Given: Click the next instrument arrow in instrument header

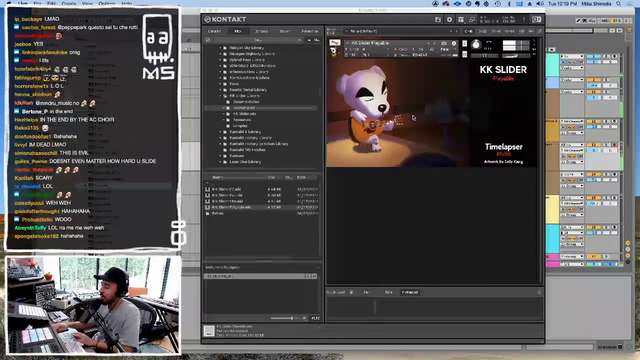Looking at the screenshot, I should click(434, 43).
